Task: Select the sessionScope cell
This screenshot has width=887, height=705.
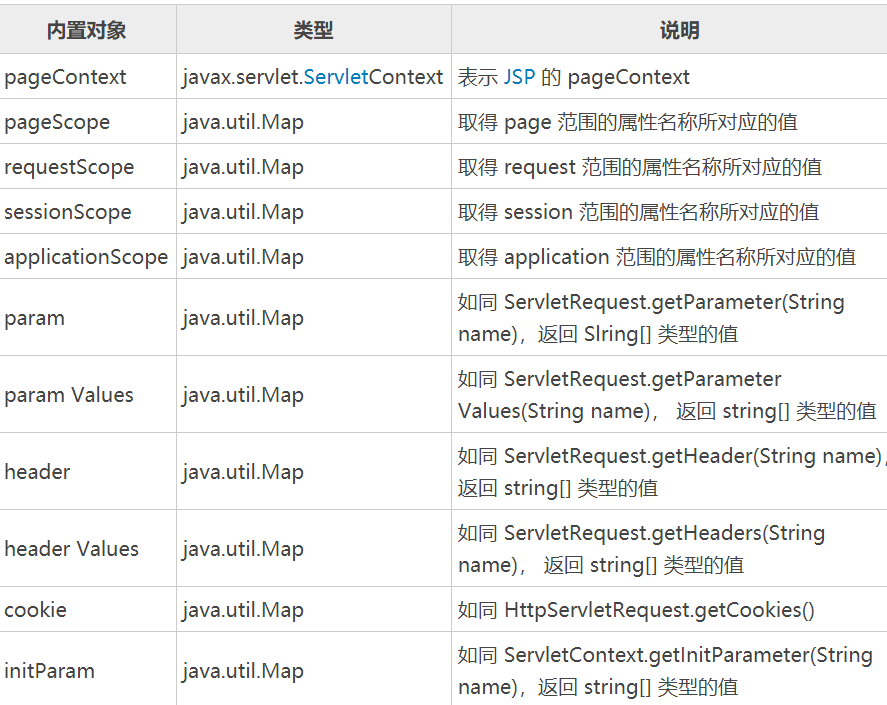Action: click(68, 212)
